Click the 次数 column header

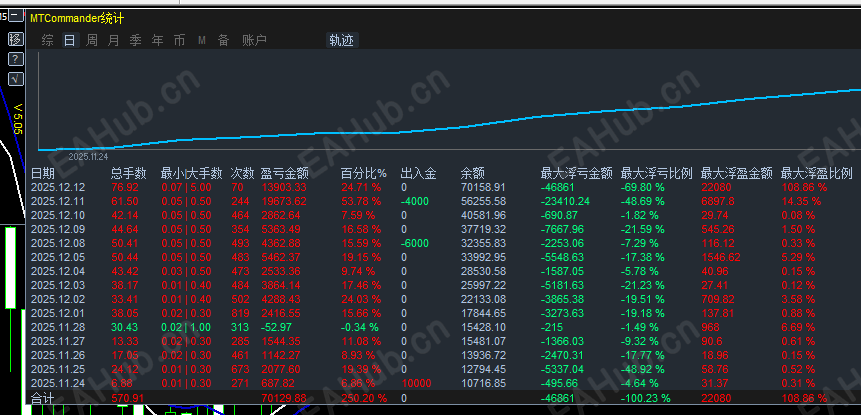click(242, 174)
